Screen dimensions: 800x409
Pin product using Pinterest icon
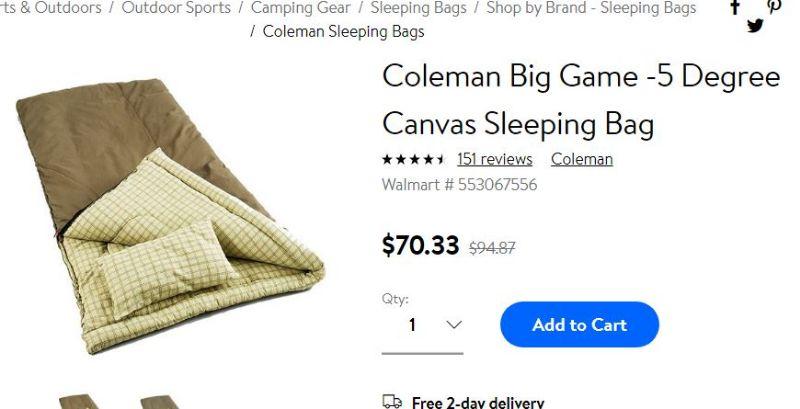point(773,6)
